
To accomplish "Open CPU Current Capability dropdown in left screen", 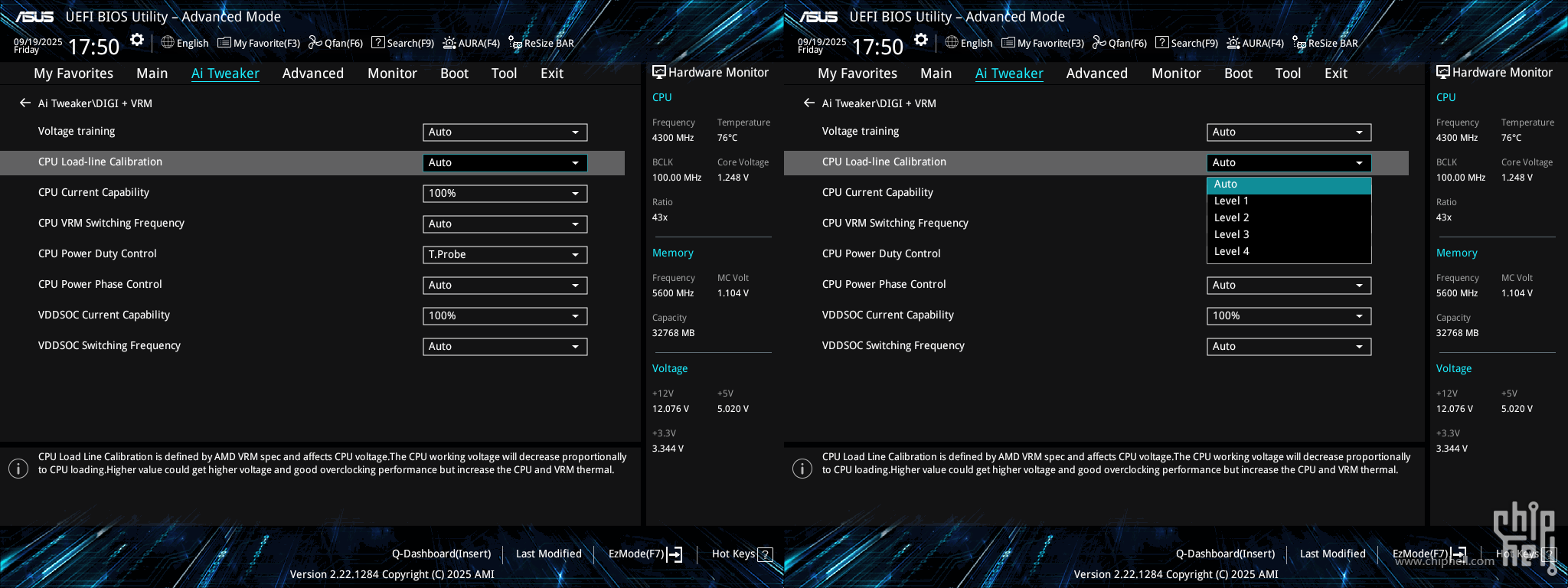I will 505,194.
